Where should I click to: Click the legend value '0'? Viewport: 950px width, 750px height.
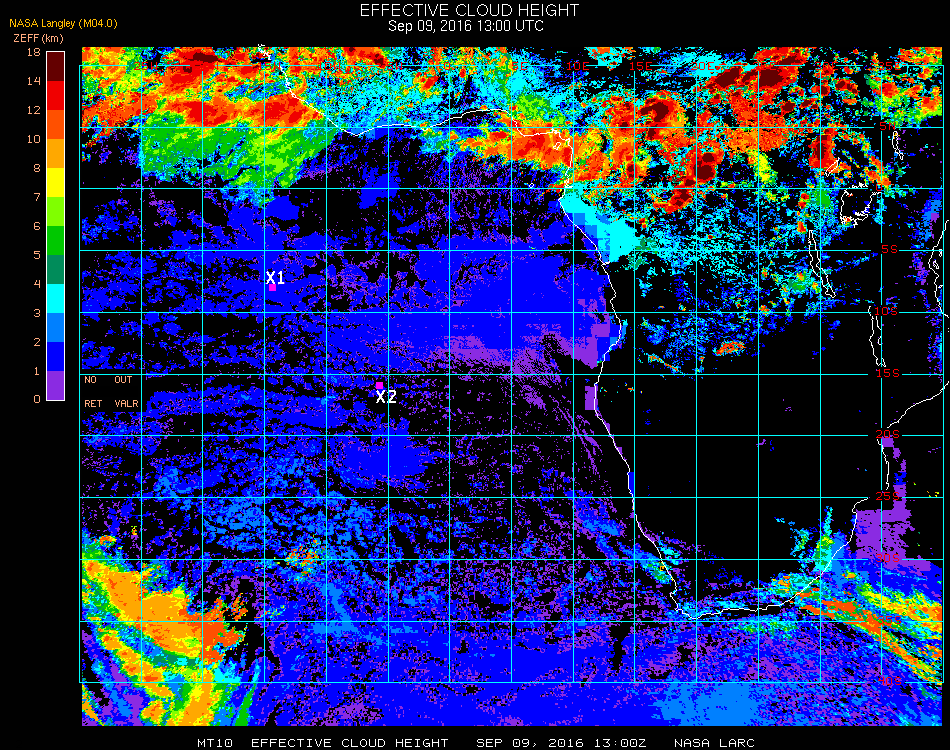(37, 399)
